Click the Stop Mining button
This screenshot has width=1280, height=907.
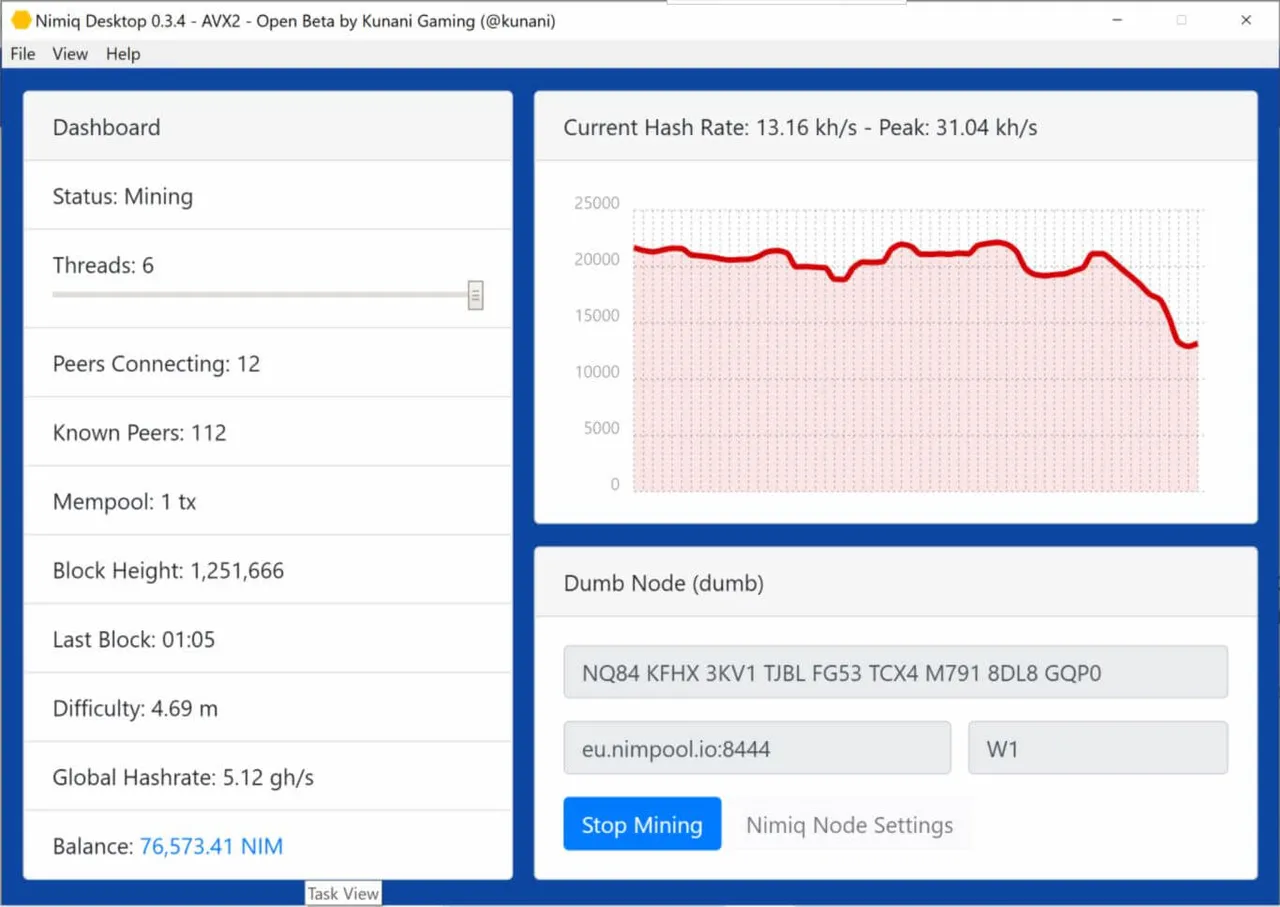coord(642,824)
